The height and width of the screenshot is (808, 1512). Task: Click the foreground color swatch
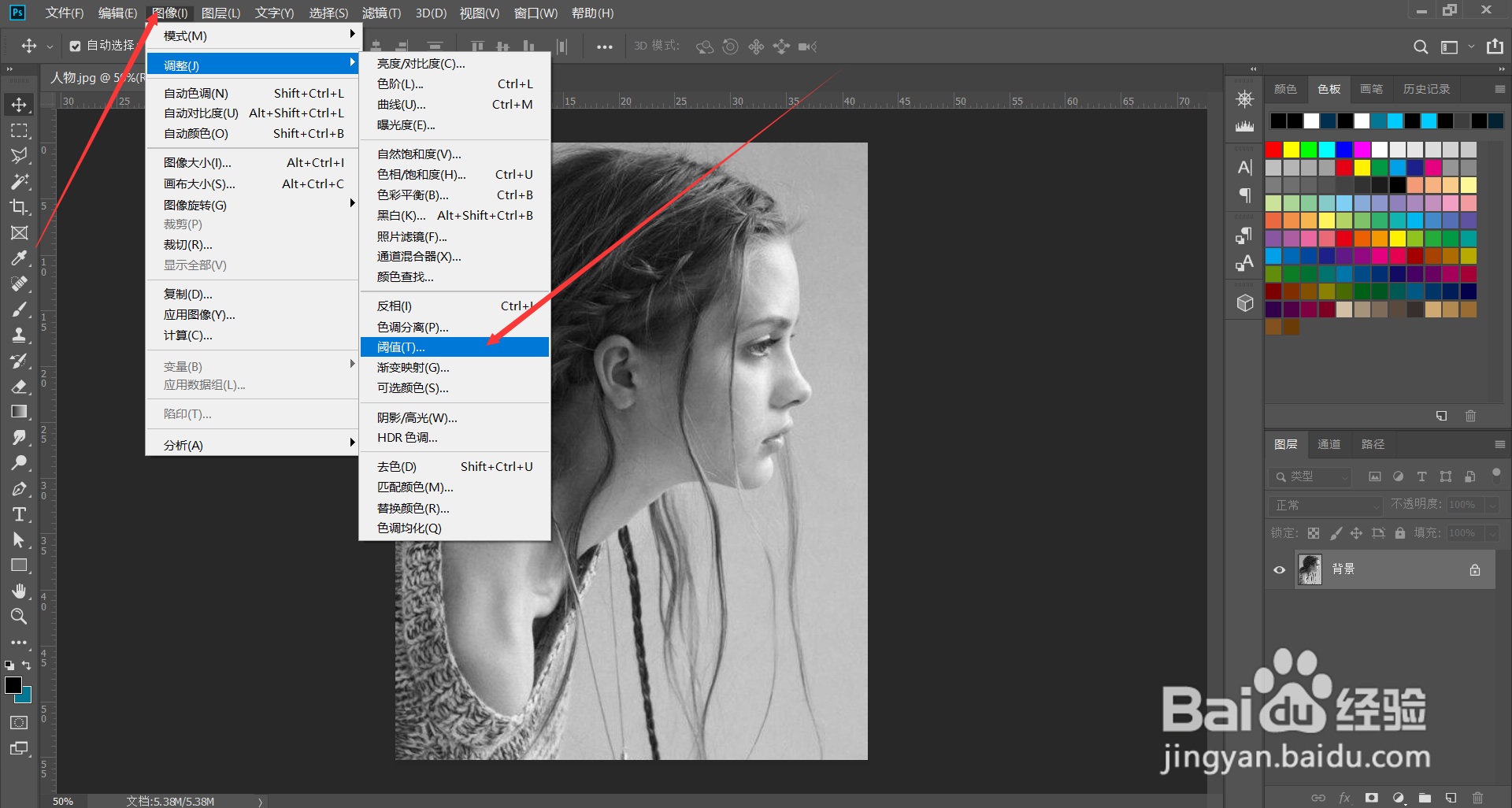(x=13, y=685)
